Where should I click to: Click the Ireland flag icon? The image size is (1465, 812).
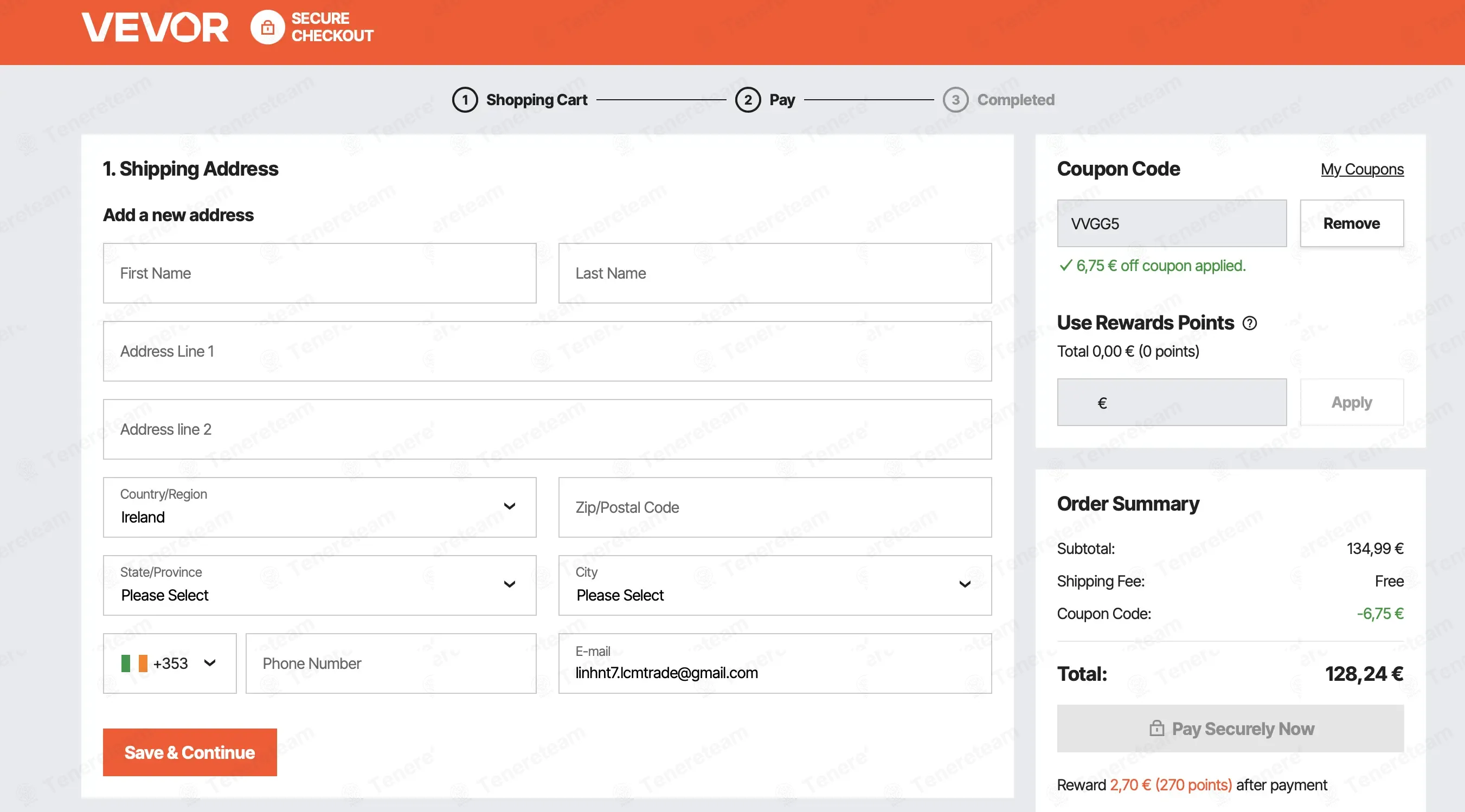[134, 663]
